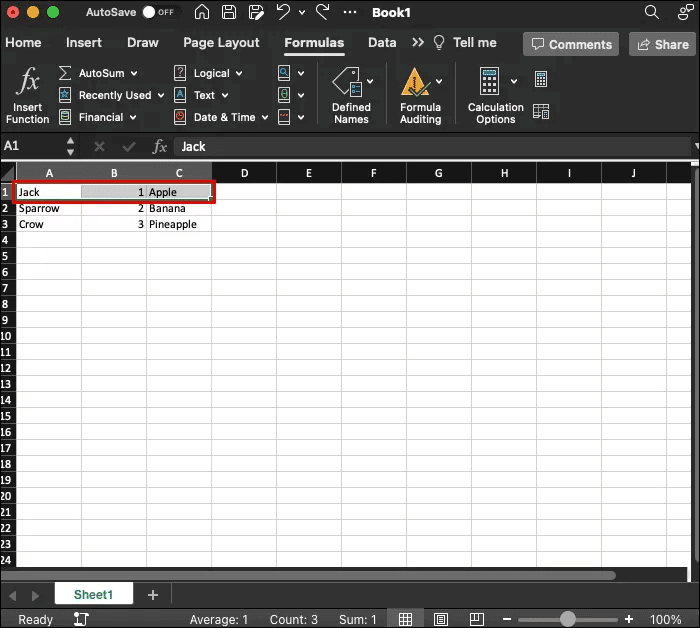This screenshot has width=700, height=628.
Task: Expand the AutoSum dropdown
Action: pyautogui.click(x=134, y=74)
